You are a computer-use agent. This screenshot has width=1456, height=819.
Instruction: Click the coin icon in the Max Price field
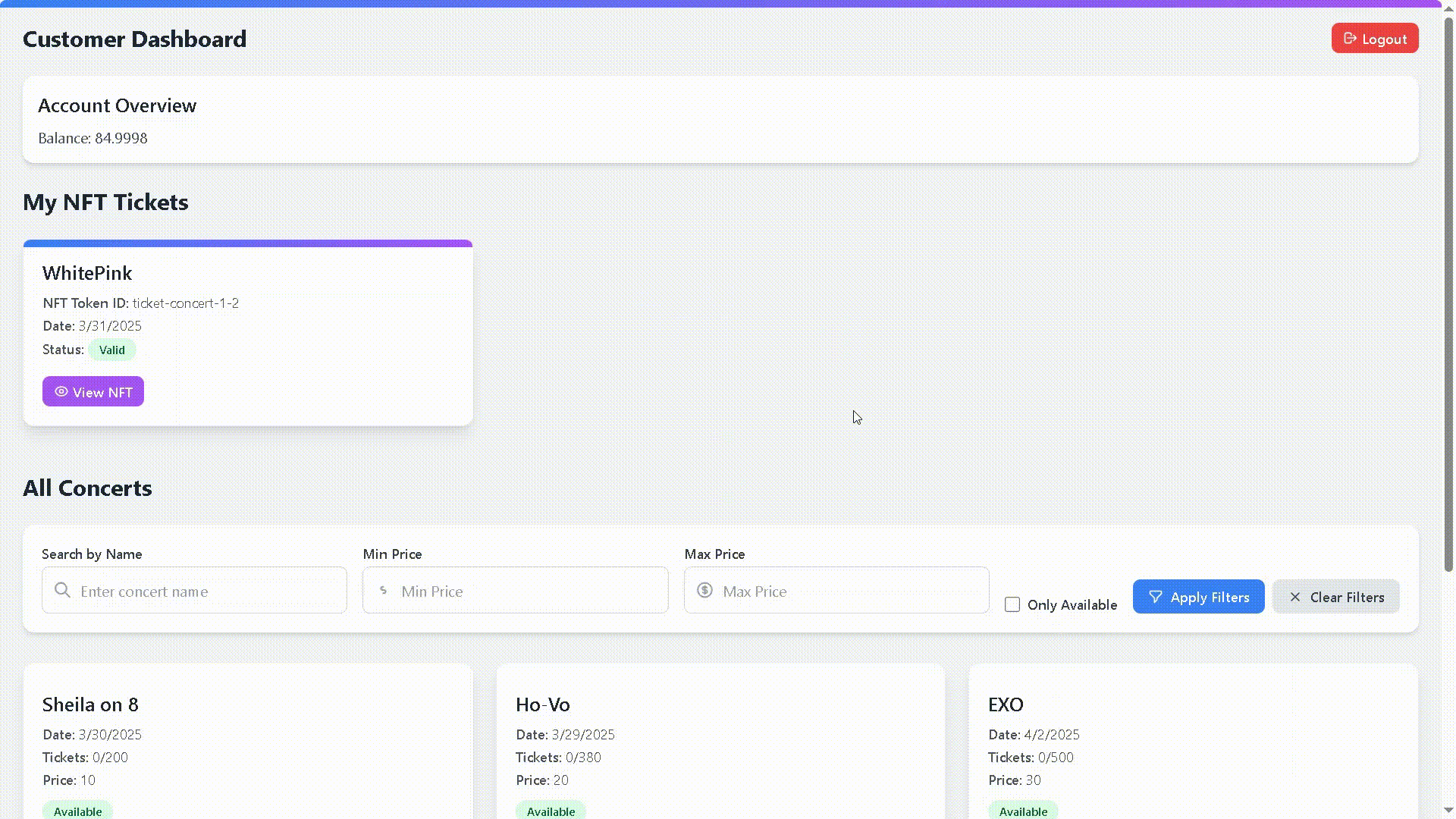(x=704, y=591)
